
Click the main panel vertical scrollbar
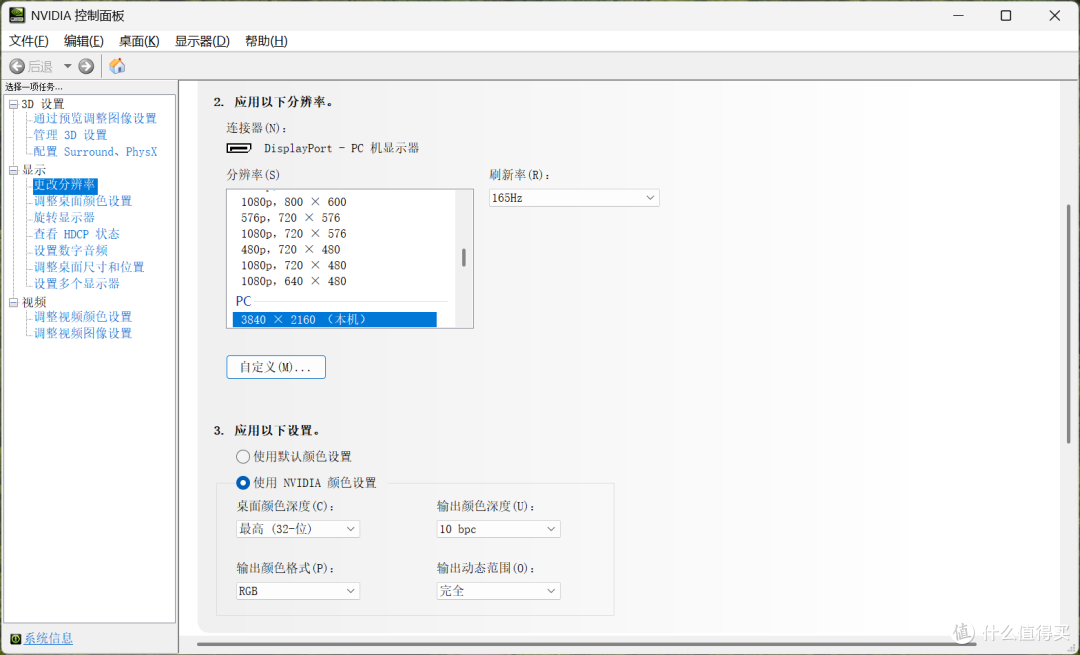click(x=1069, y=324)
